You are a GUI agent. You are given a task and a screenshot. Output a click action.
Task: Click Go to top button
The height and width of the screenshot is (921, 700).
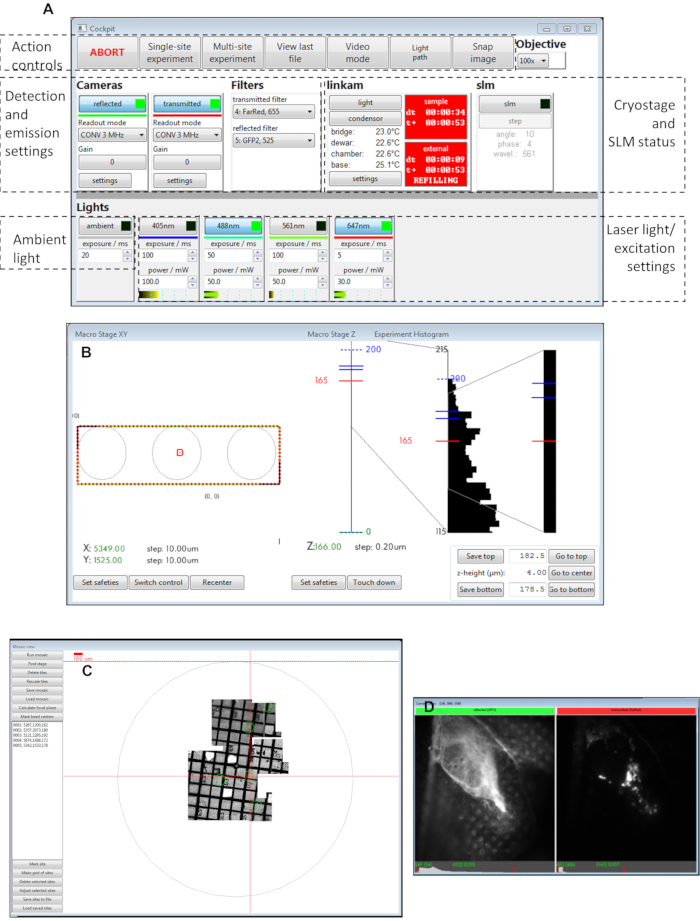571,556
